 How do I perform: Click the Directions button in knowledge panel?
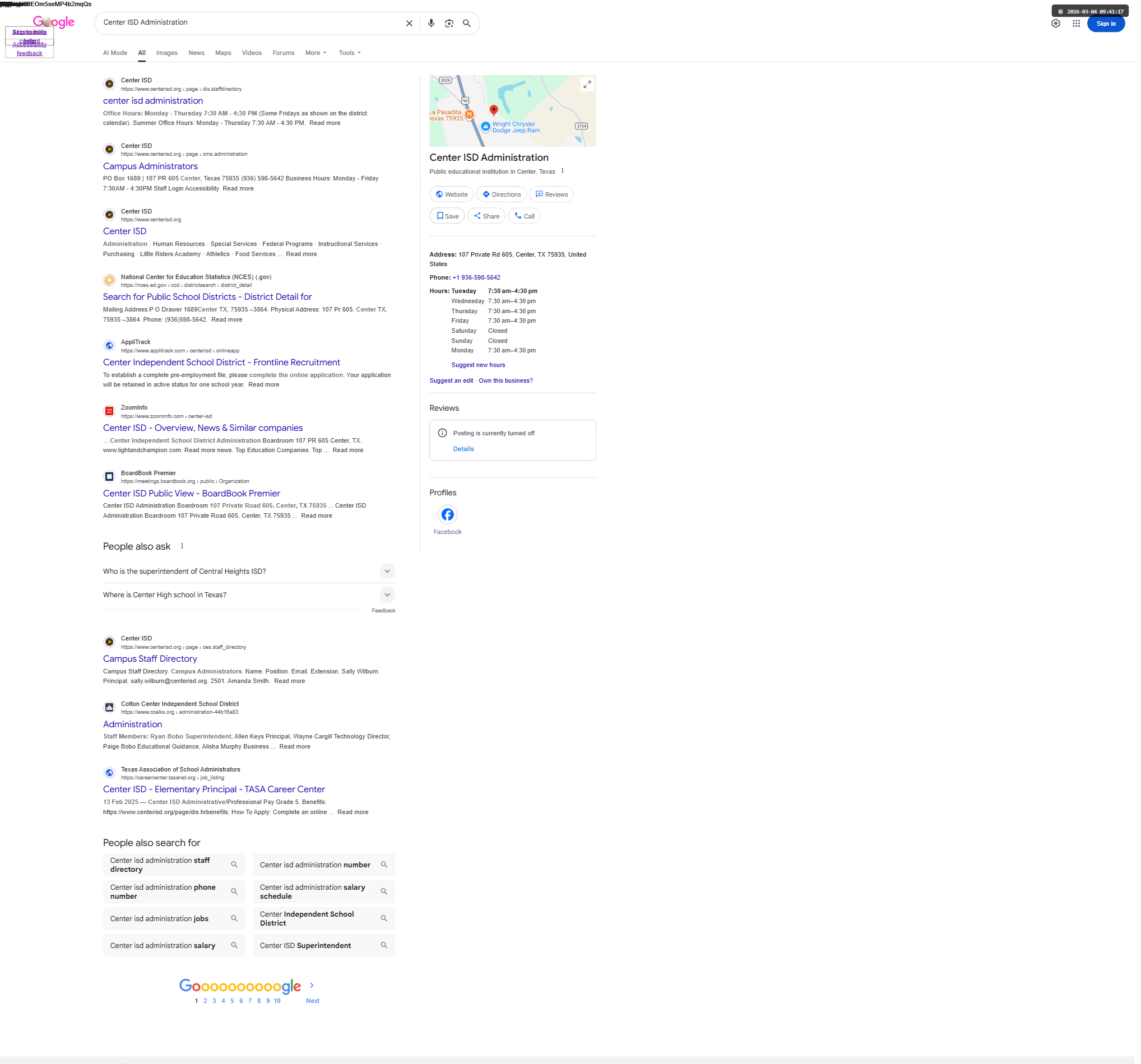pyautogui.click(x=502, y=194)
